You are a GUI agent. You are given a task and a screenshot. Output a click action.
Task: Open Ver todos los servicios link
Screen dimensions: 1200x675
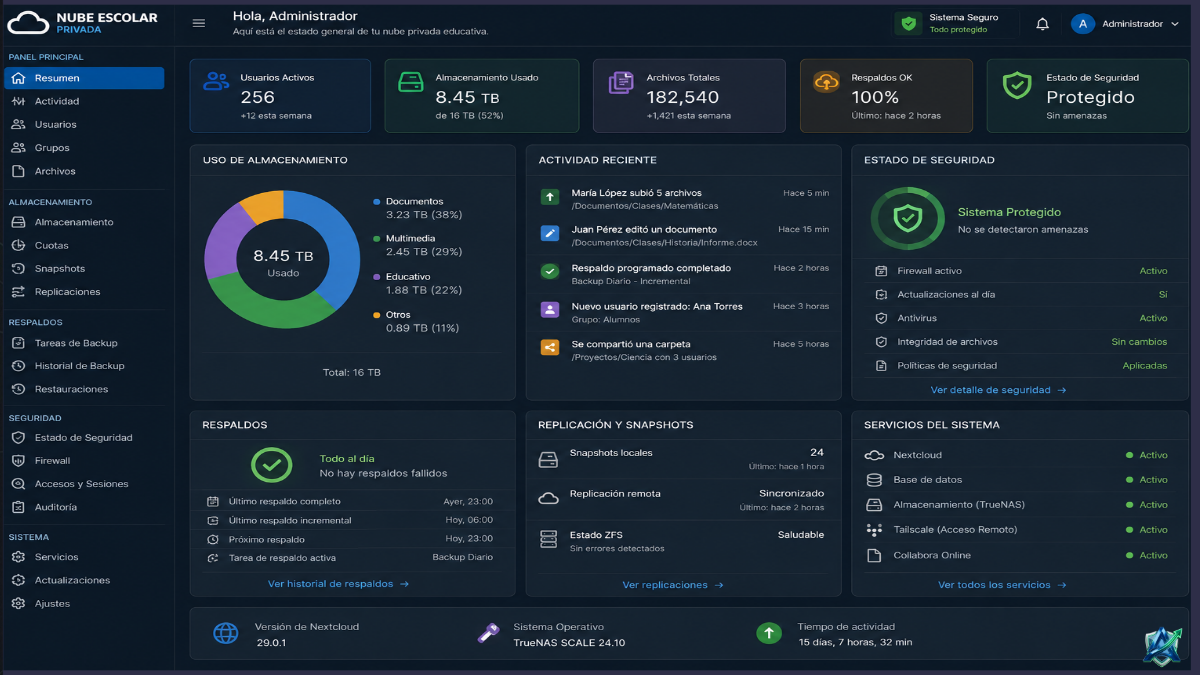pos(1002,585)
